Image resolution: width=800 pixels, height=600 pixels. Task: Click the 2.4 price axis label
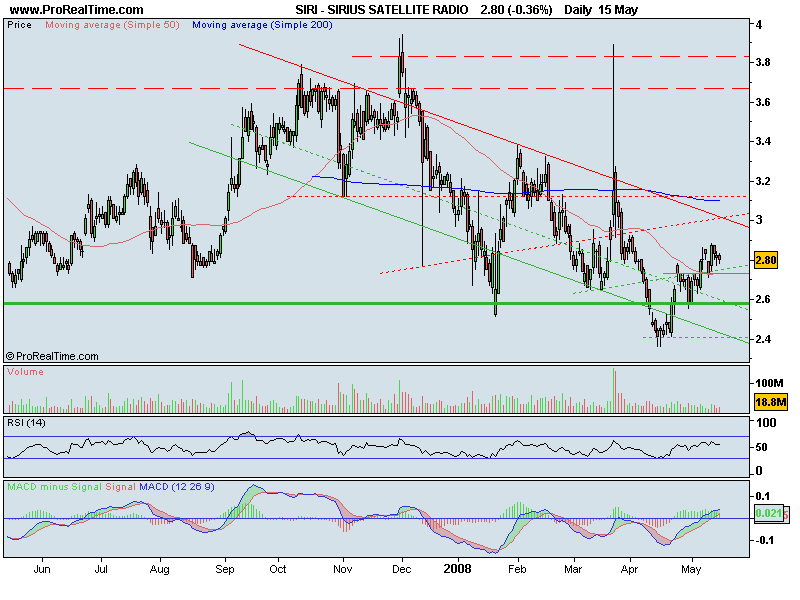click(763, 339)
